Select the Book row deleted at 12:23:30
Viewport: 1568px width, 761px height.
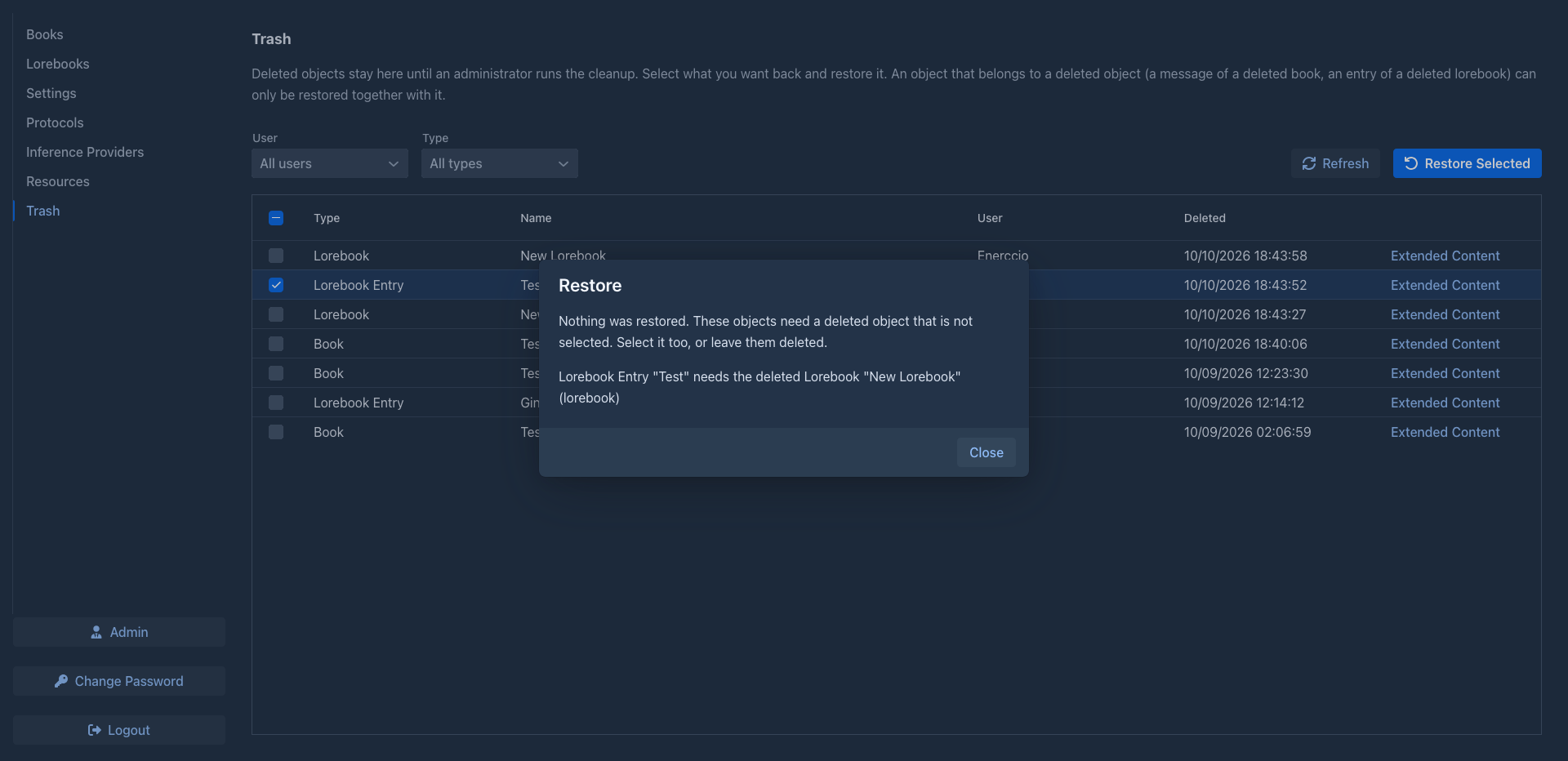(x=276, y=373)
